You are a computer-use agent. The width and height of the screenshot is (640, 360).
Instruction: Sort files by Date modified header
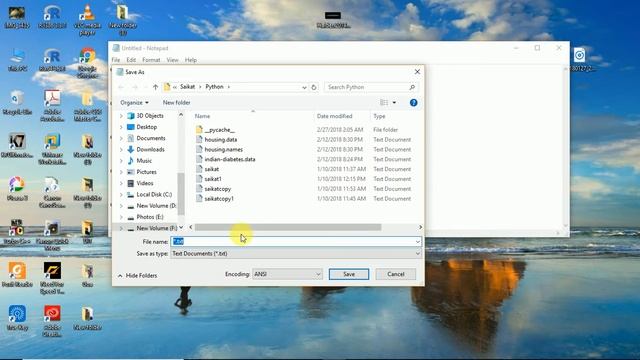tap(334, 116)
